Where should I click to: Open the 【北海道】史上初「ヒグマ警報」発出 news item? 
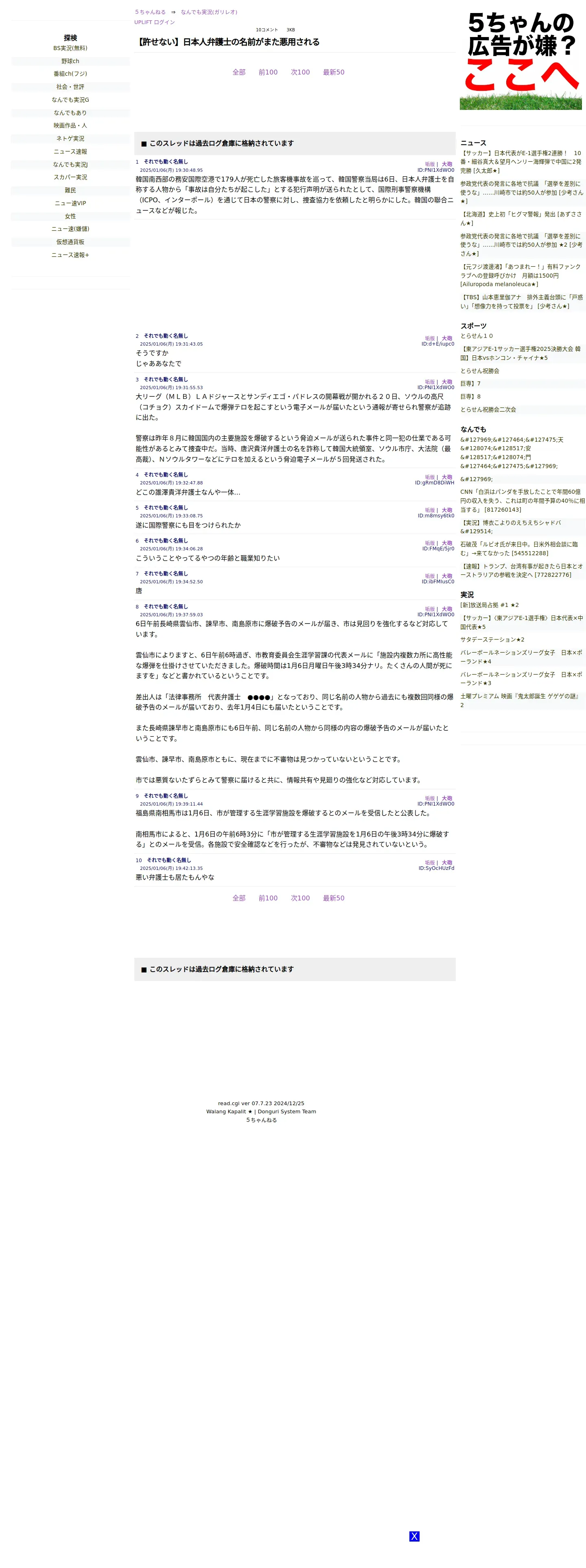521,219
